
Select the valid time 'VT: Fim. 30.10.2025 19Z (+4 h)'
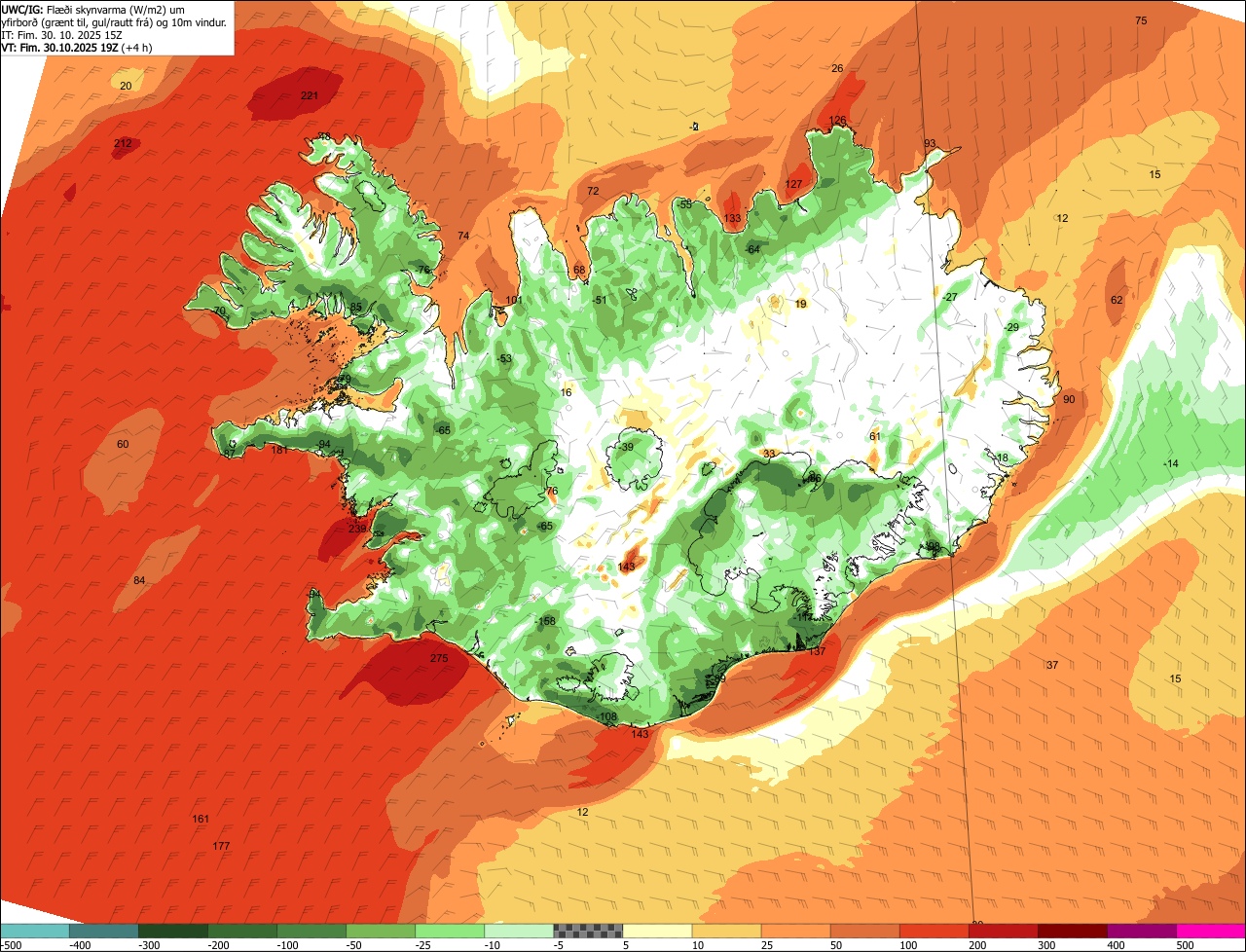tap(77, 47)
